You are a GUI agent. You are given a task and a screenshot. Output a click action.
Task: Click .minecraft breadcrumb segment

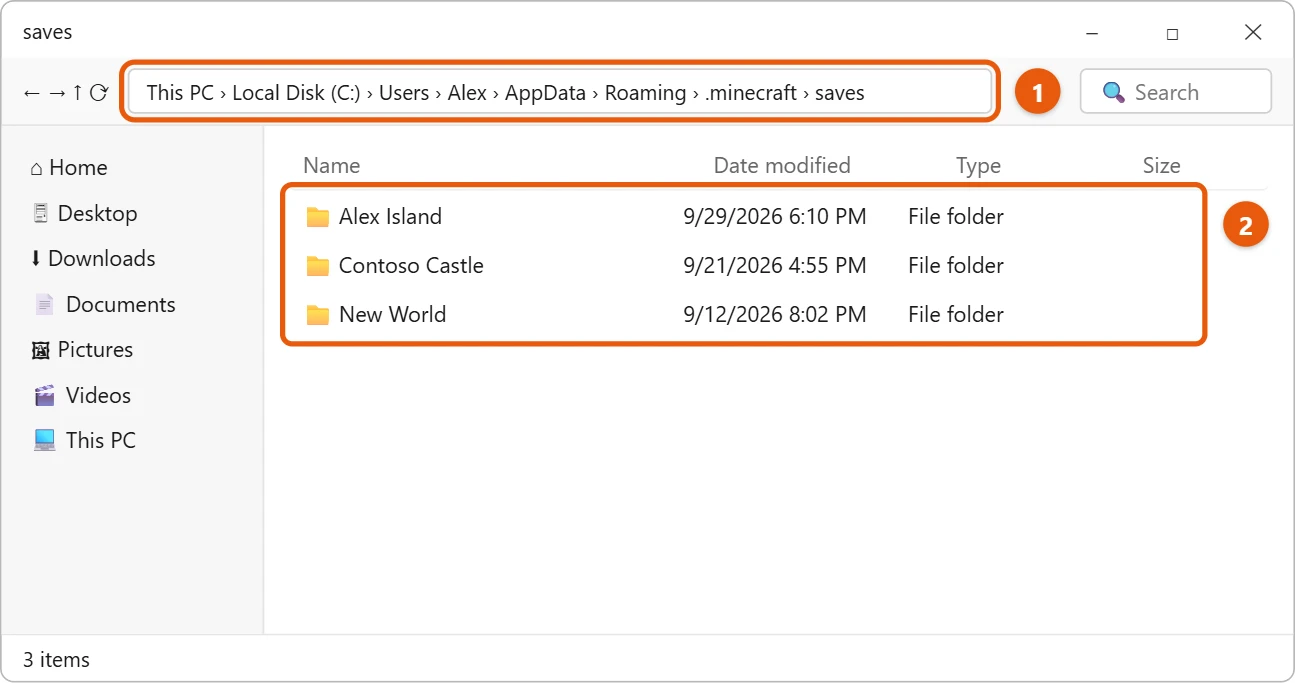[x=751, y=93]
